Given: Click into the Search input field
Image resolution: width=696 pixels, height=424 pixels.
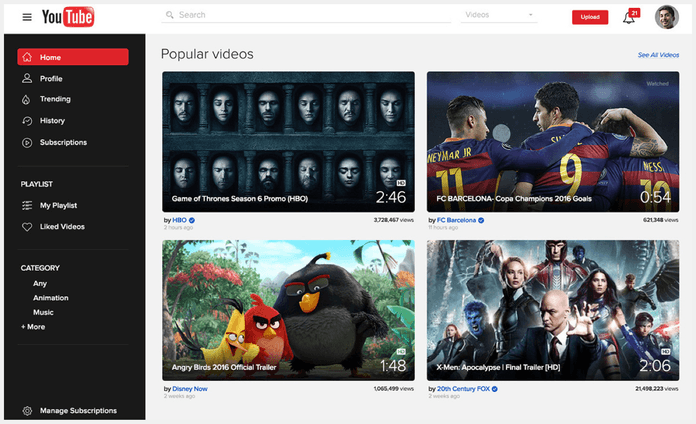Looking at the screenshot, I should click(x=306, y=15).
